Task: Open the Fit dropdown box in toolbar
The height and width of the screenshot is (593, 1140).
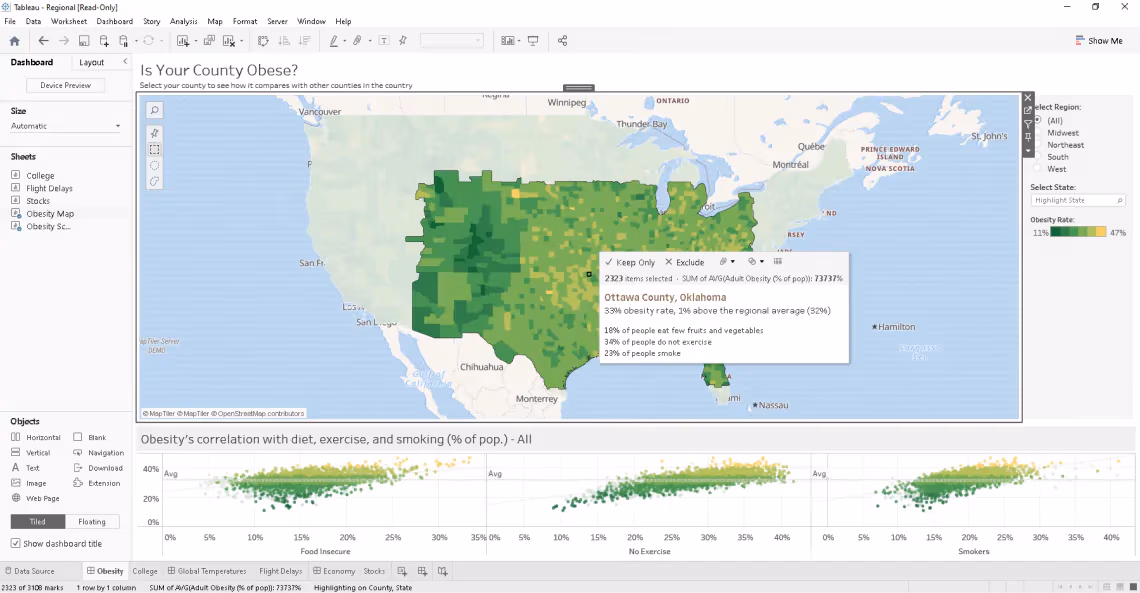Action: (451, 41)
